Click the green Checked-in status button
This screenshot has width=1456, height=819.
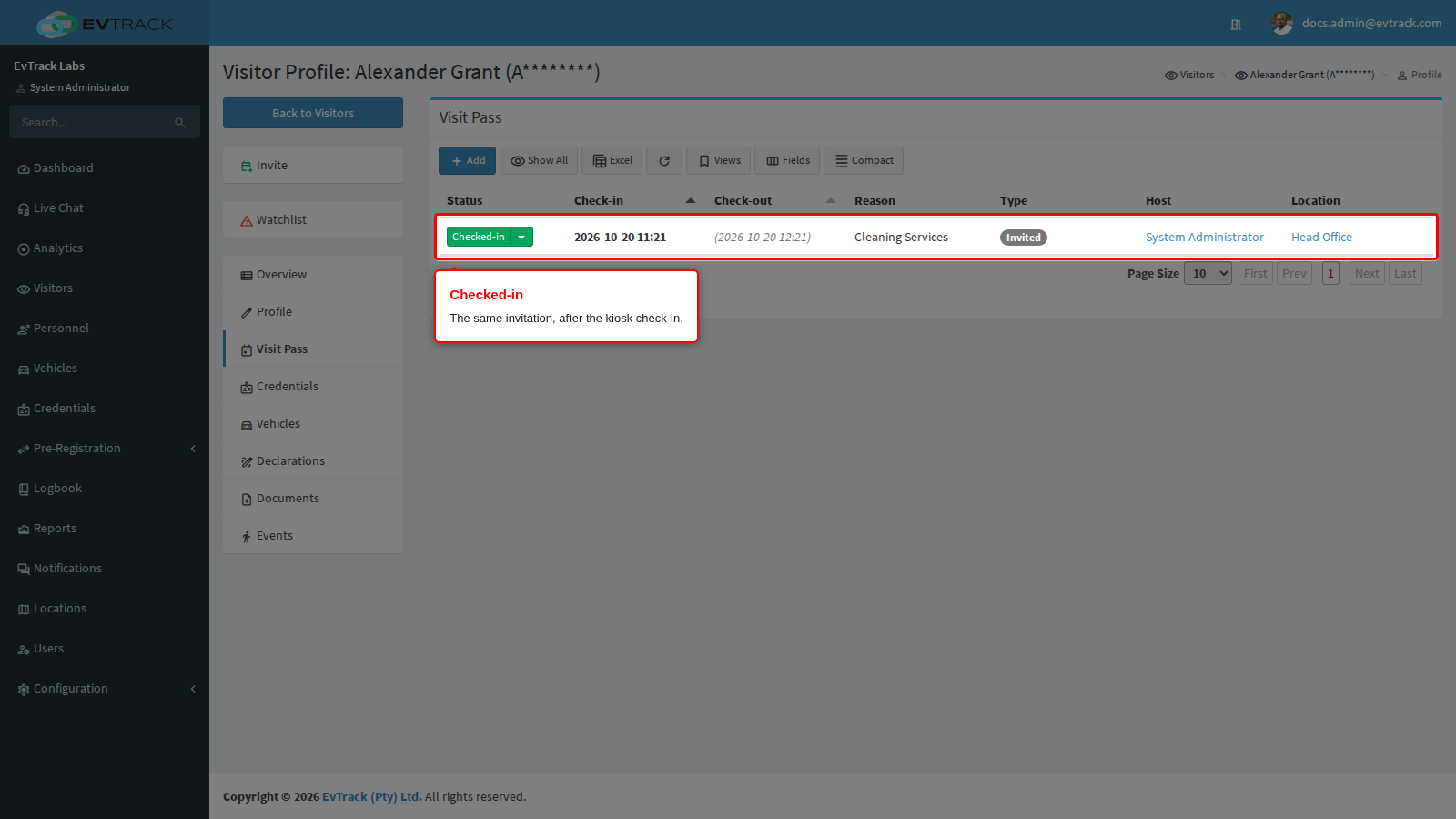pyautogui.click(x=479, y=237)
